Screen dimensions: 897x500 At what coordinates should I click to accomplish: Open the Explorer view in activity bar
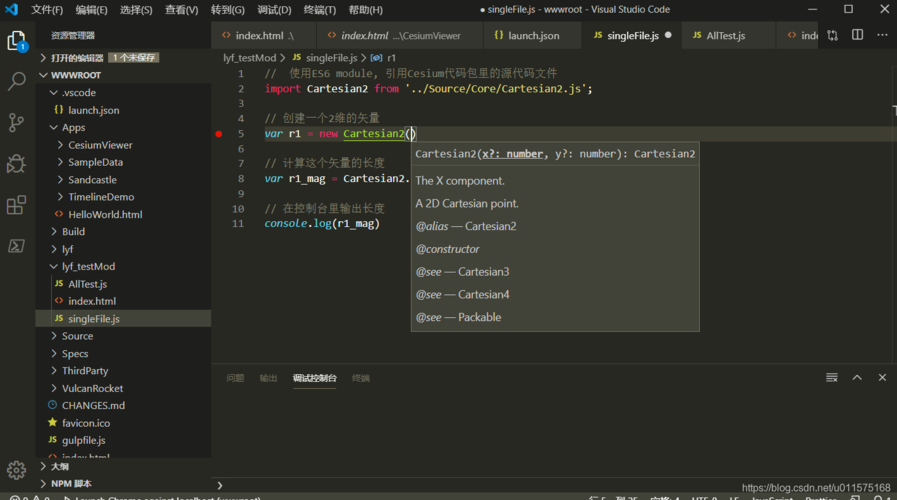tap(17, 41)
